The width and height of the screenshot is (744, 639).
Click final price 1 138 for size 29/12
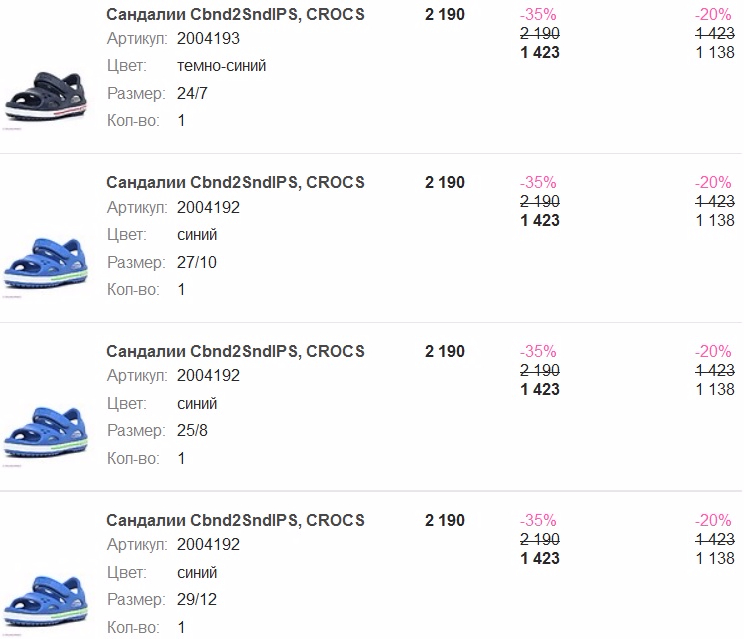[715, 558]
